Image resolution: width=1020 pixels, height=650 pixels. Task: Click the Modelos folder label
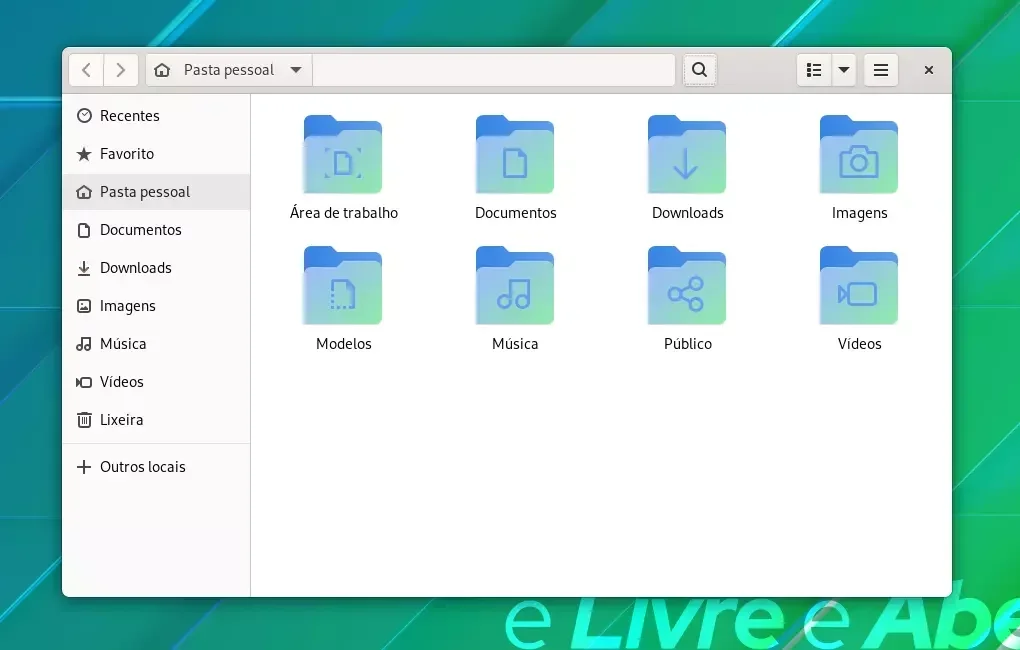[x=343, y=344]
